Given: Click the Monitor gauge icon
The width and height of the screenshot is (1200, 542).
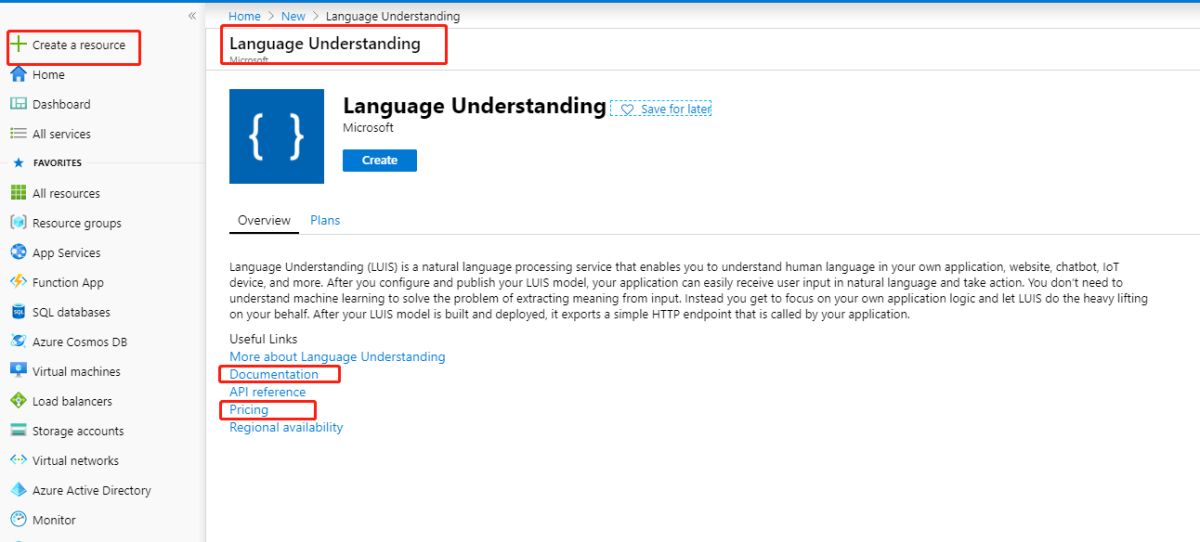Looking at the screenshot, I should point(18,520).
